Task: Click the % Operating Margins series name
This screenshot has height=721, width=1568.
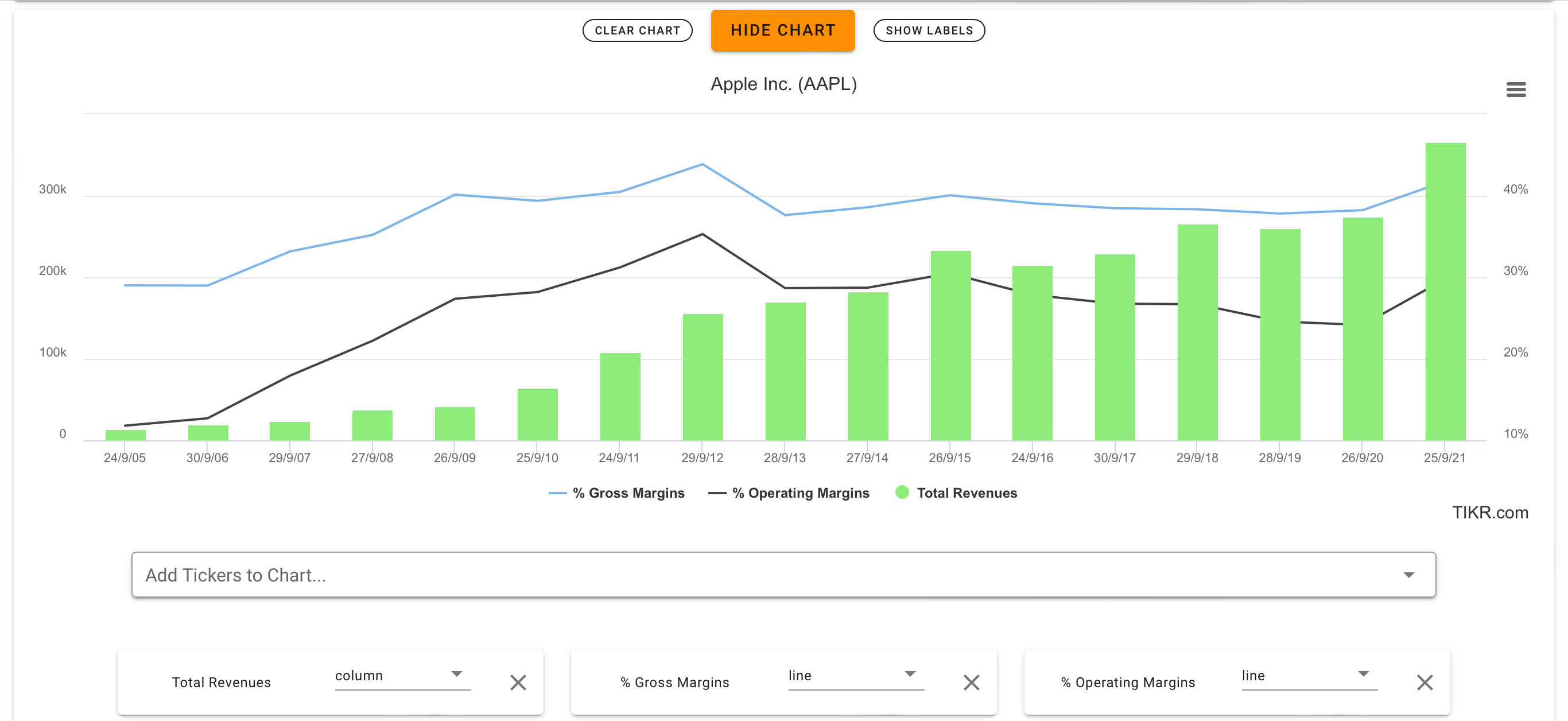Action: [1128, 682]
